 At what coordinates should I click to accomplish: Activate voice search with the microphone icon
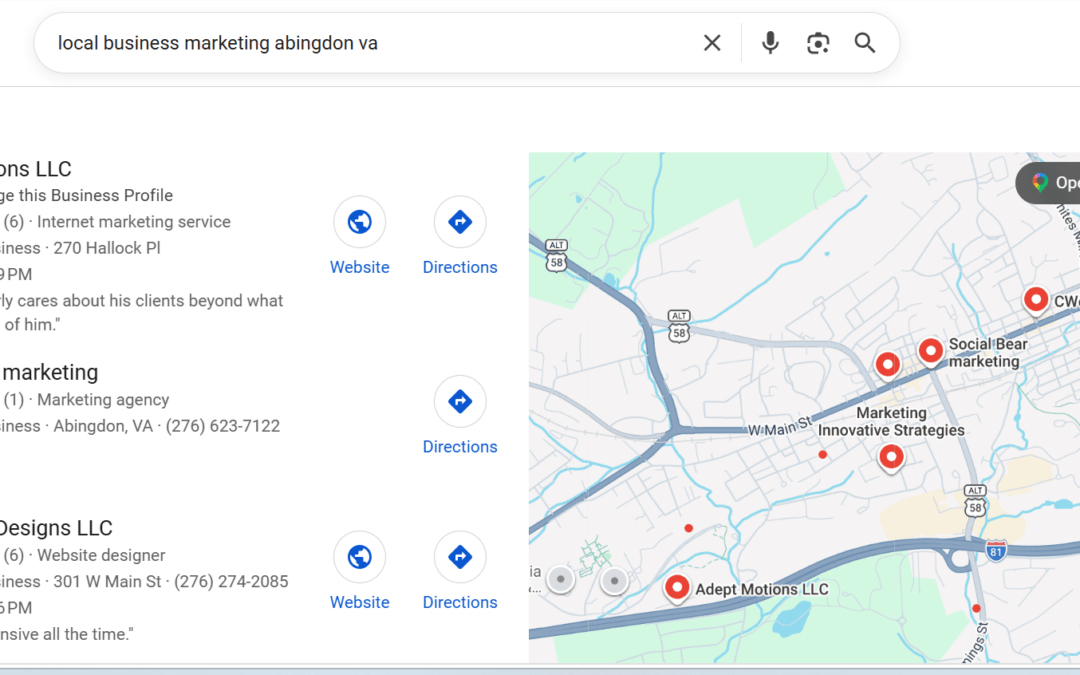pos(769,43)
